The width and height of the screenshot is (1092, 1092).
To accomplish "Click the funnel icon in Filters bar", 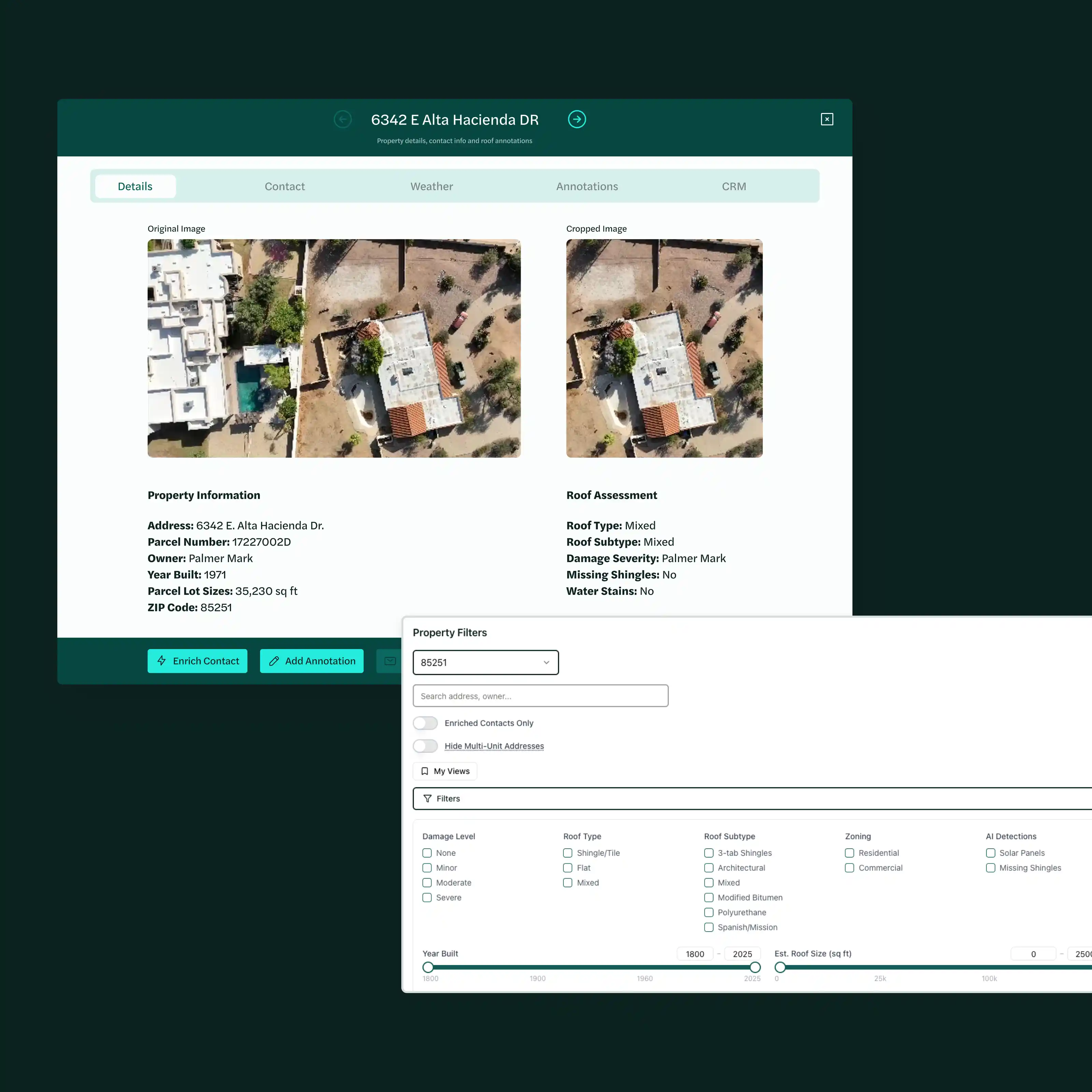I will (x=427, y=799).
